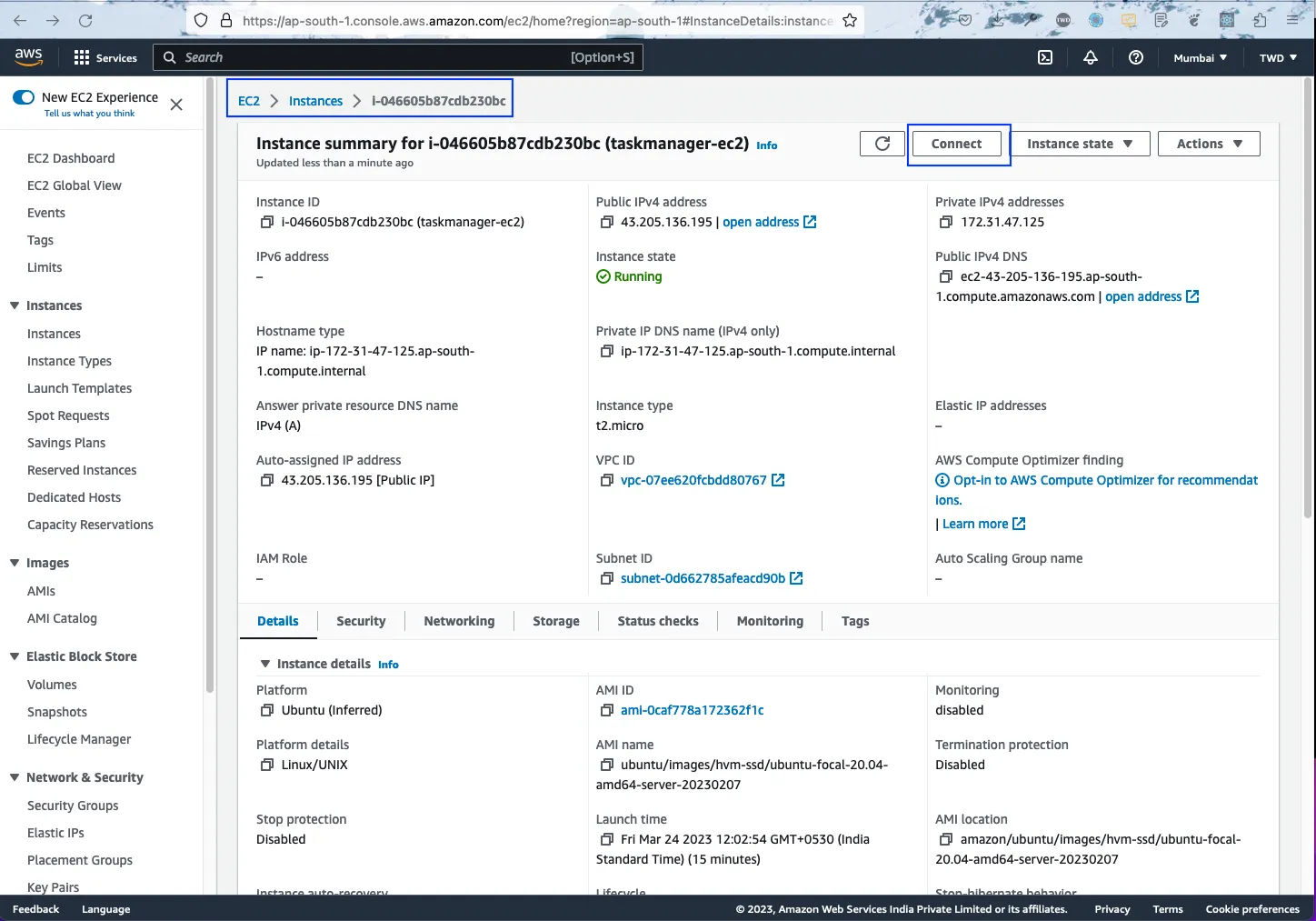1316x921 pixels.
Task: Switch to the Tags tab
Action: [x=855, y=621]
